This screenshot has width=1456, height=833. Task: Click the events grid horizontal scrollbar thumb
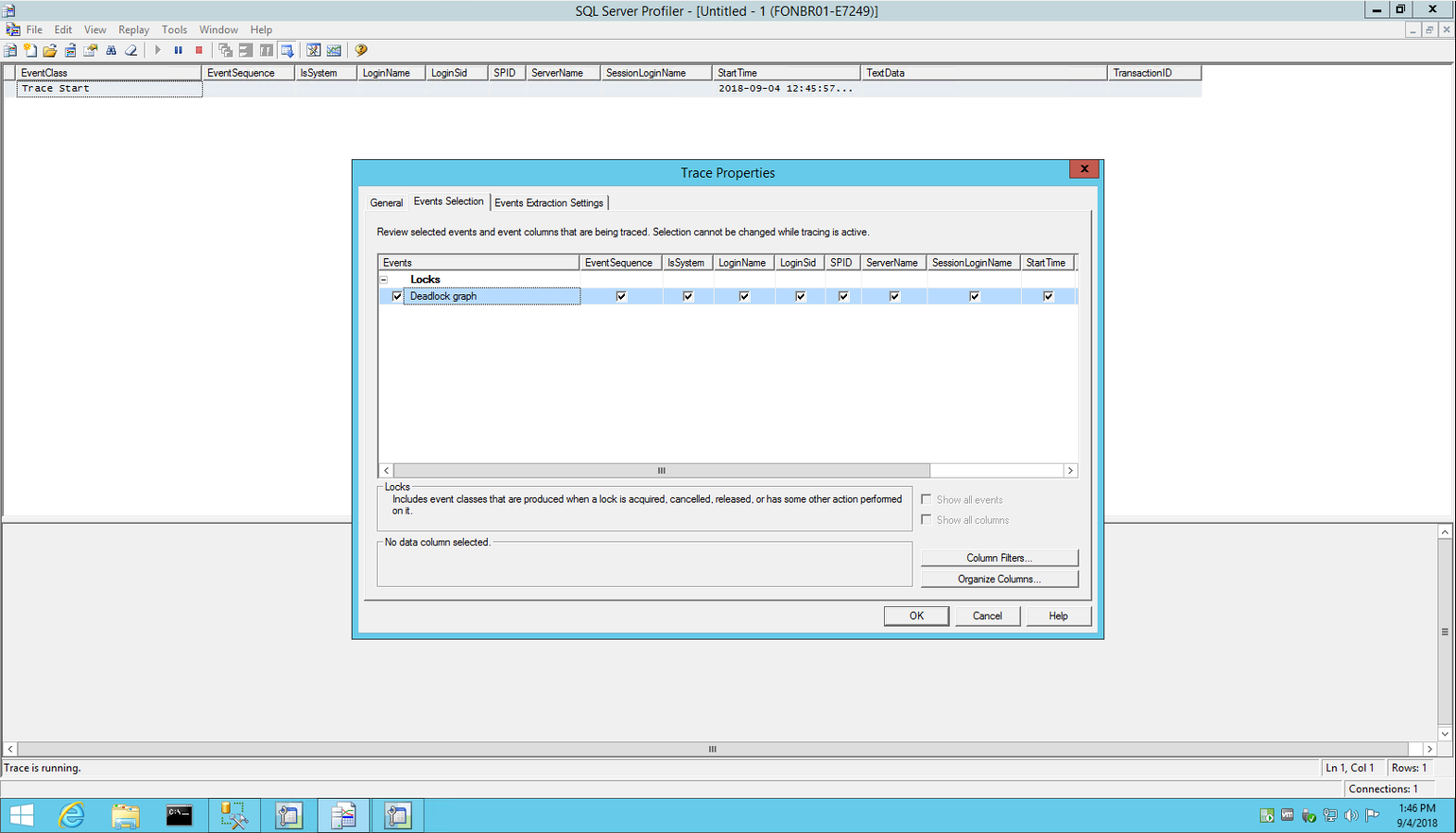(662, 471)
